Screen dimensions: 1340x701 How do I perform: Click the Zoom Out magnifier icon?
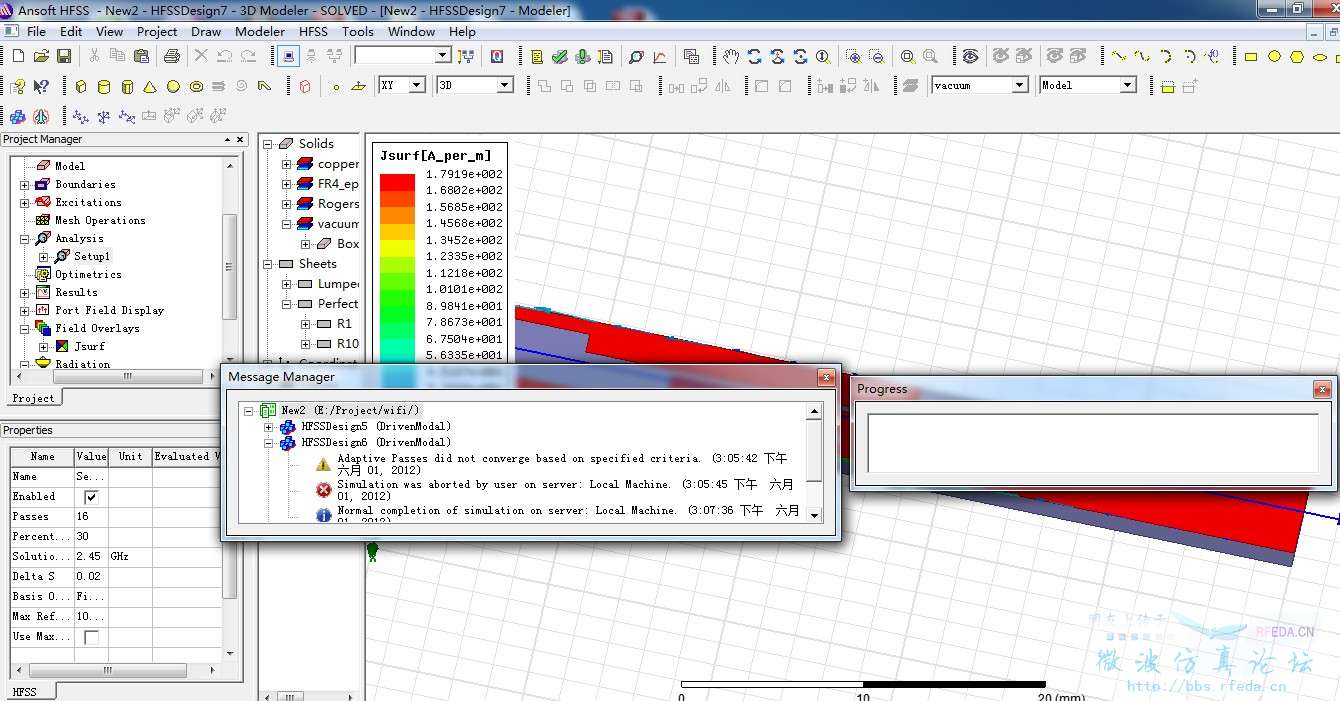coord(876,56)
